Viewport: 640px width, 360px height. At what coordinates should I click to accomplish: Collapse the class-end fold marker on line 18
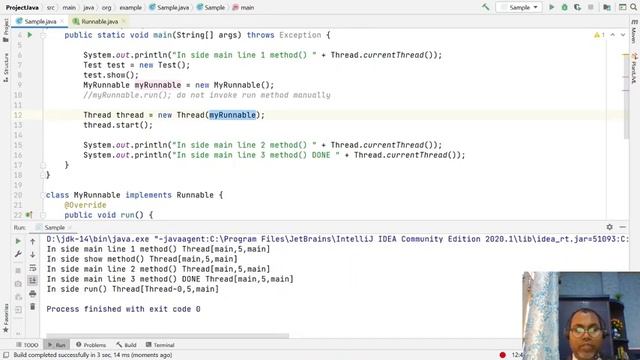tap(43, 175)
